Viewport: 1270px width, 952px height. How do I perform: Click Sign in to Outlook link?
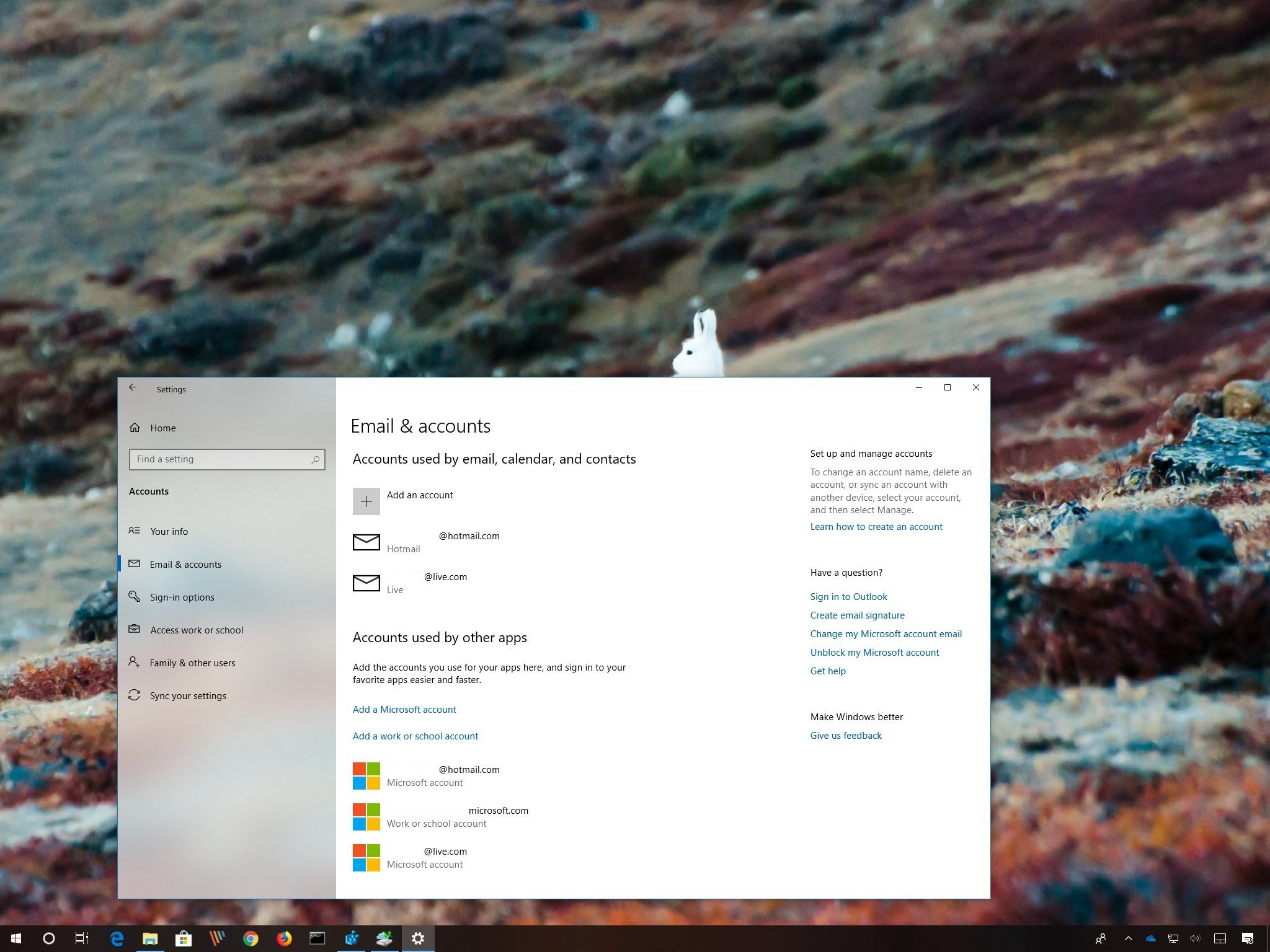(849, 596)
